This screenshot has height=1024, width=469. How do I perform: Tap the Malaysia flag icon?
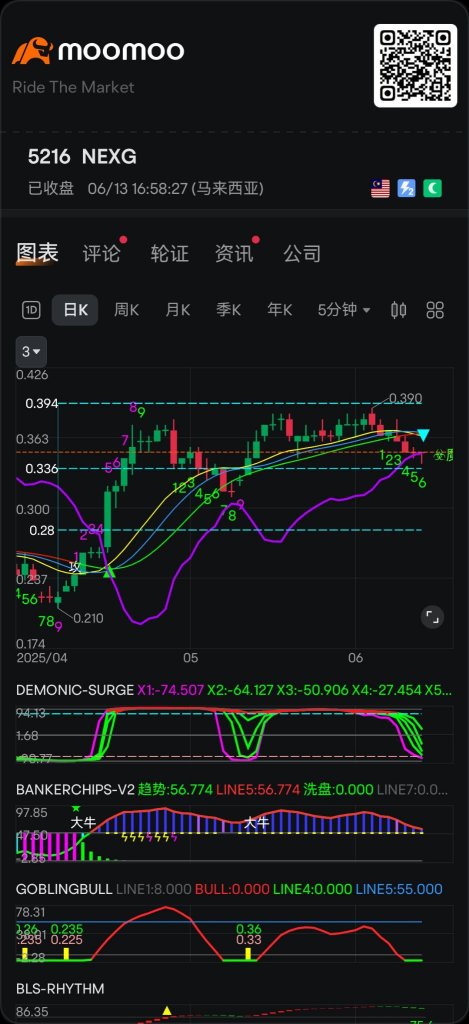[380, 189]
